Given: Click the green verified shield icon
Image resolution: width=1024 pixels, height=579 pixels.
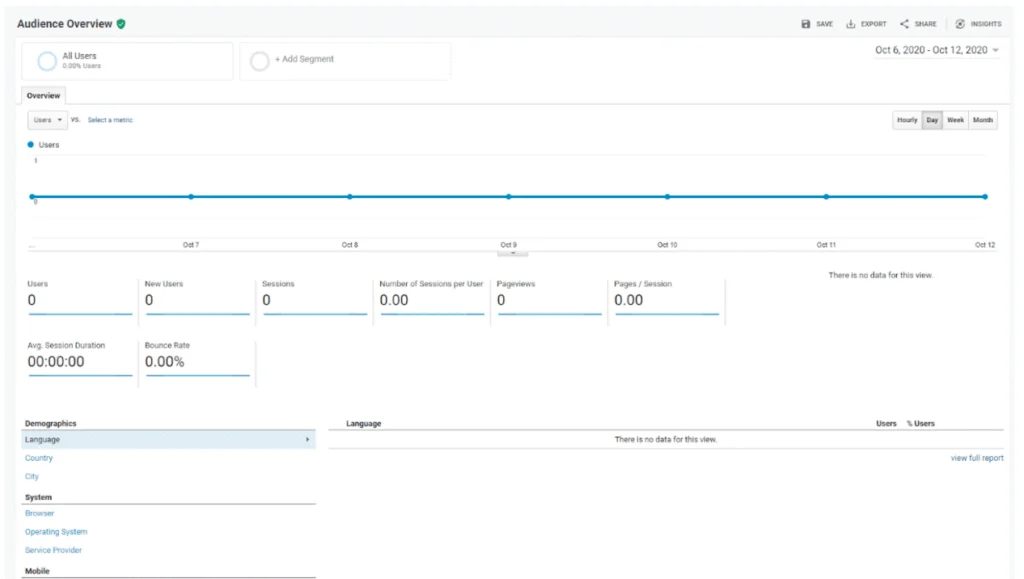Looking at the screenshot, I should pyautogui.click(x=121, y=24).
